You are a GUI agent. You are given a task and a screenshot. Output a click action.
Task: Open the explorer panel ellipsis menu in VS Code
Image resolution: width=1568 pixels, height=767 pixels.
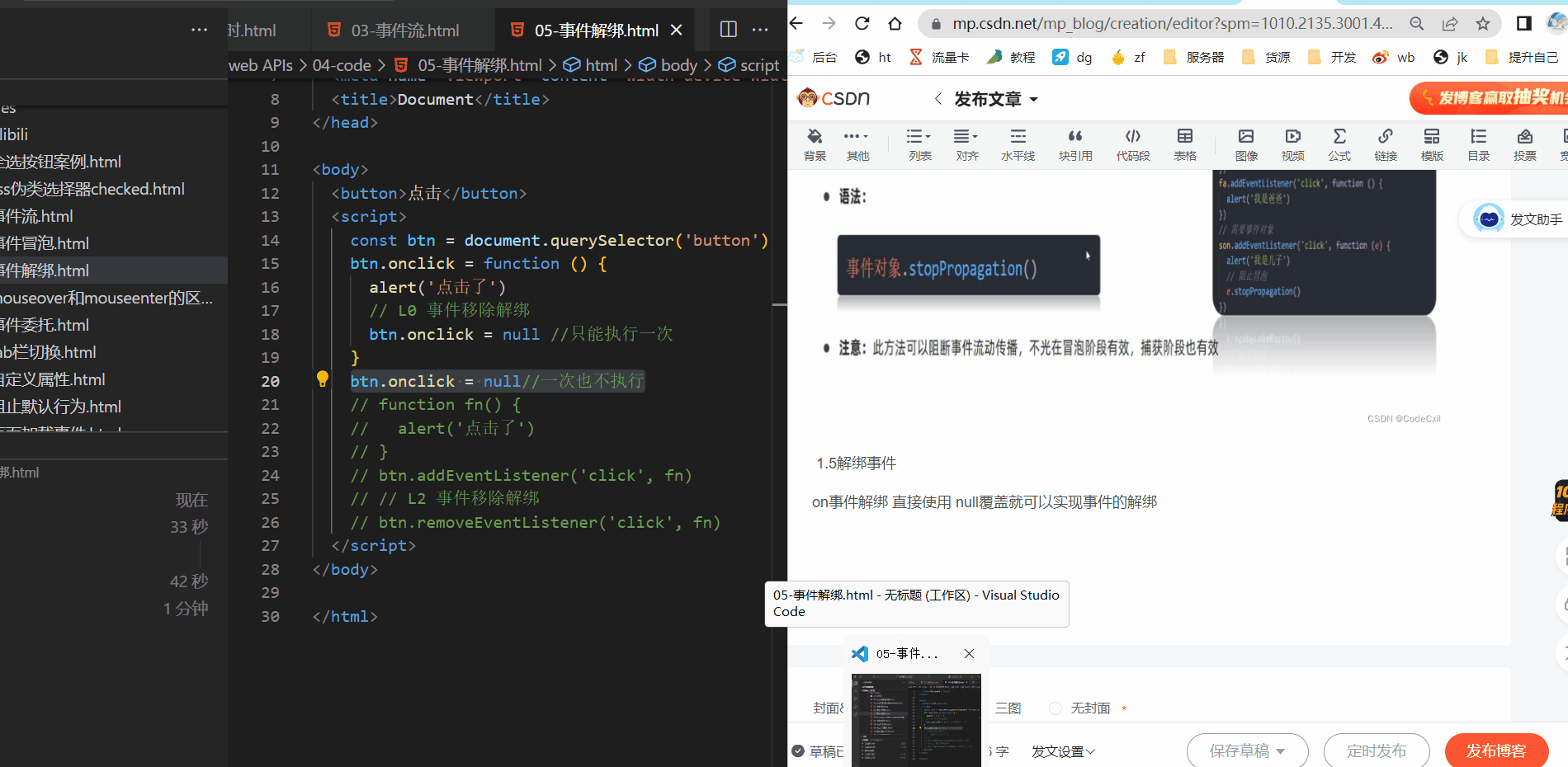point(199,30)
